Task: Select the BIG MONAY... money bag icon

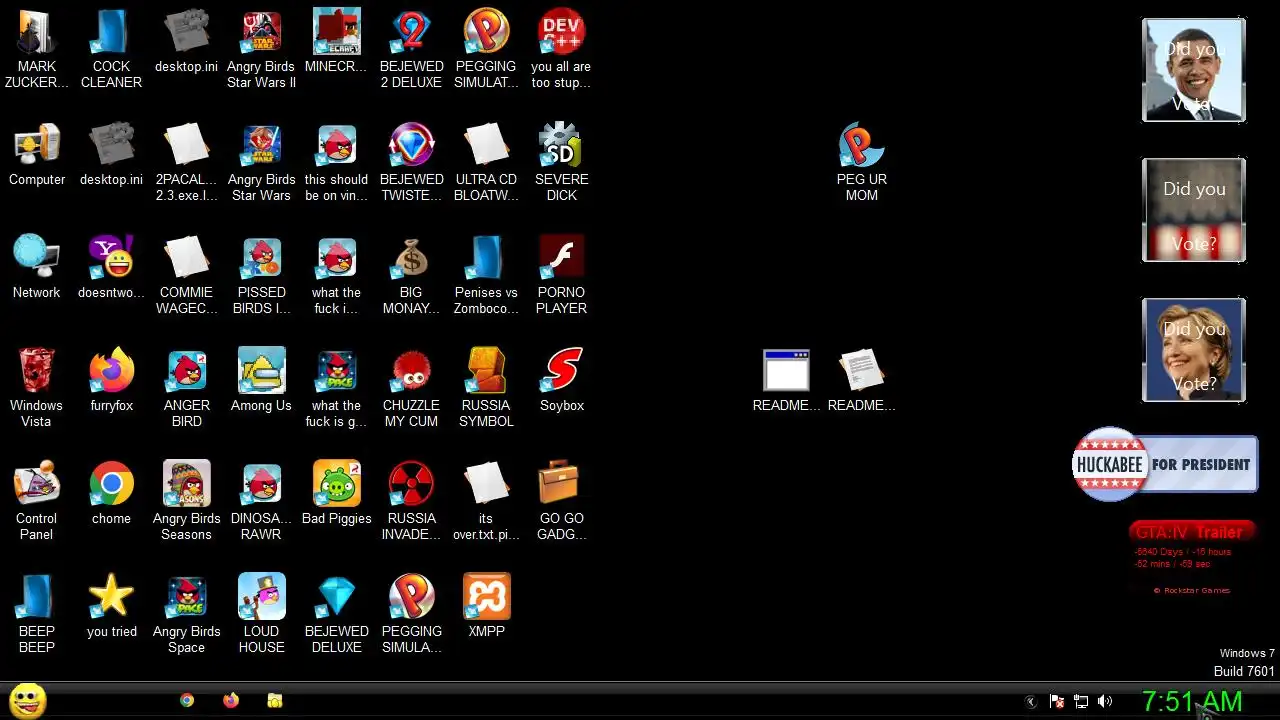Action: tap(412, 276)
